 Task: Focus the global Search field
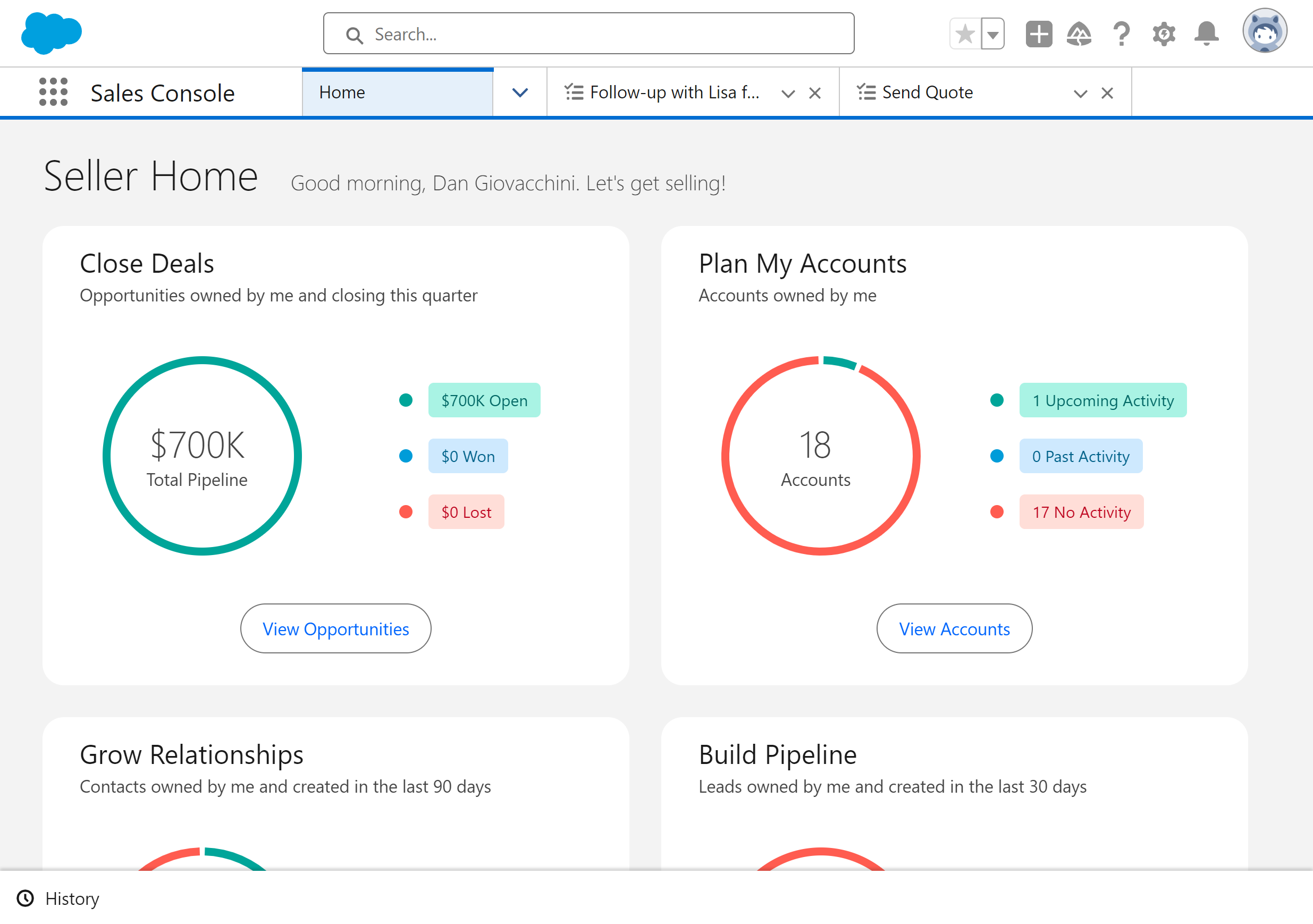588,33
